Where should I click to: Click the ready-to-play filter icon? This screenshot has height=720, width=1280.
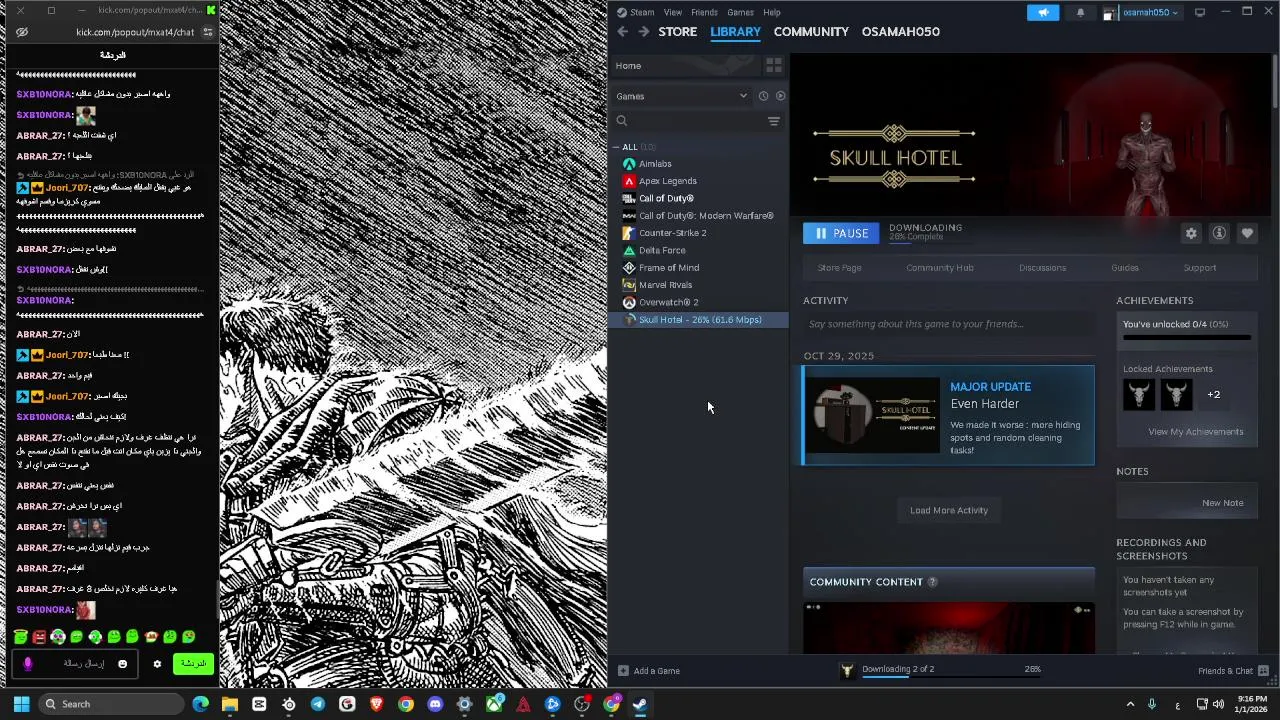(781, 96)
